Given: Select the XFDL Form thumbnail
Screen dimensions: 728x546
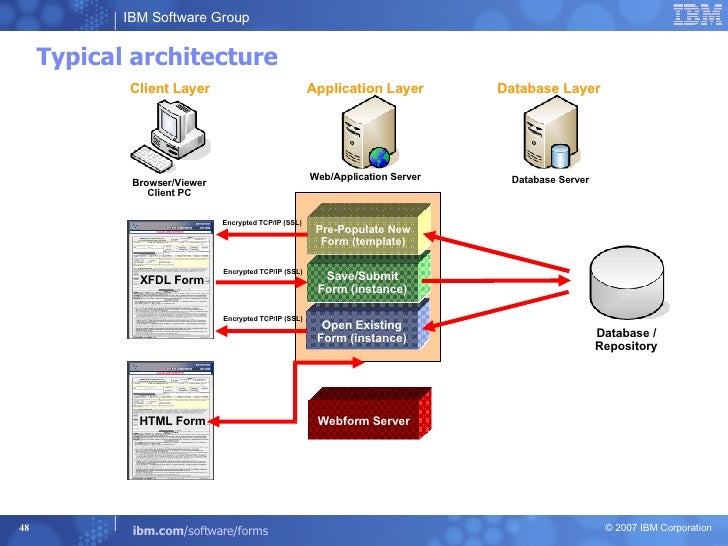Looking at the screenshot, I should 170,280.
